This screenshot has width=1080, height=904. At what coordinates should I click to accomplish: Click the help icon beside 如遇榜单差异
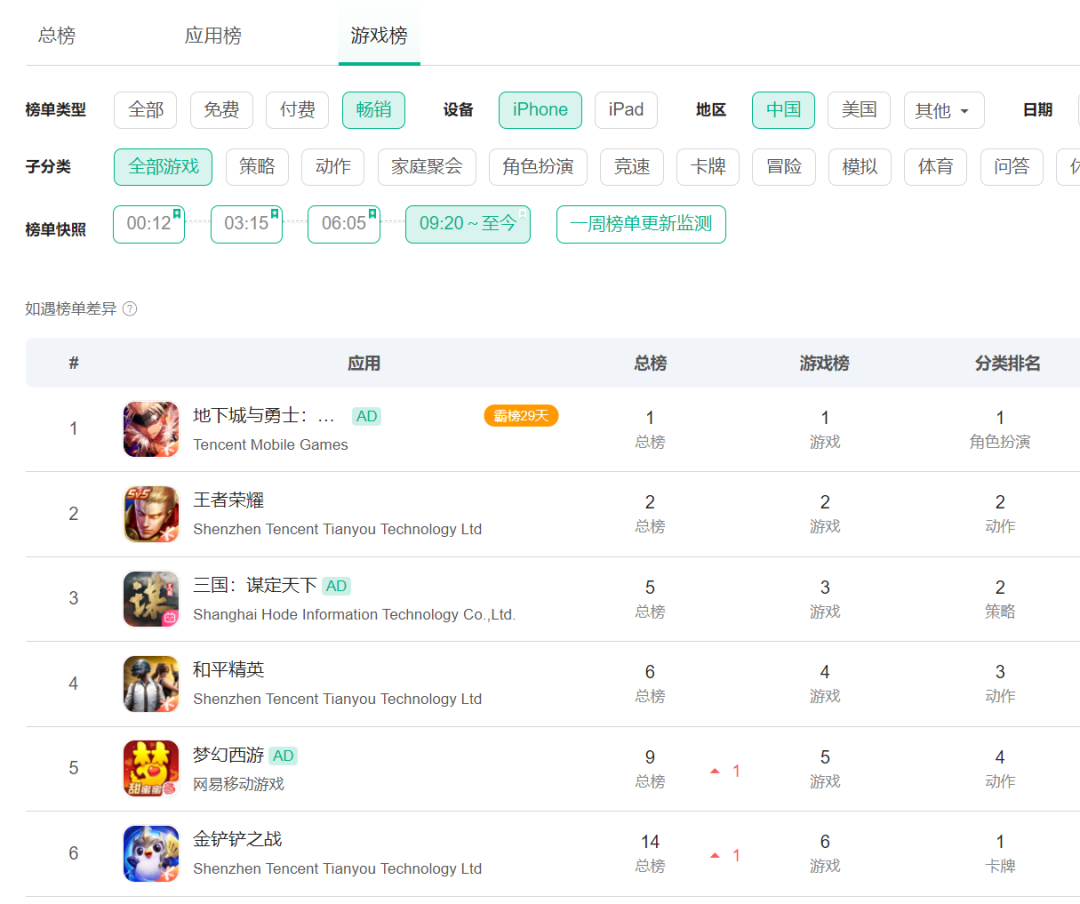(x=129, y=309)
